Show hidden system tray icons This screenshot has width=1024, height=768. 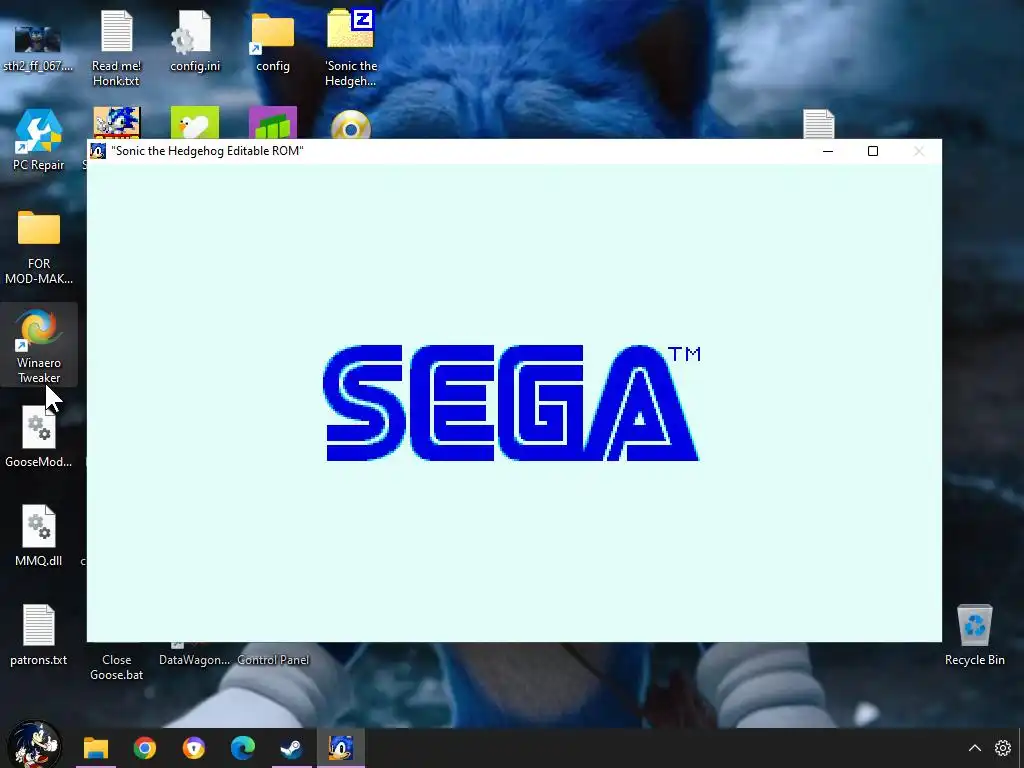[974, 748]
